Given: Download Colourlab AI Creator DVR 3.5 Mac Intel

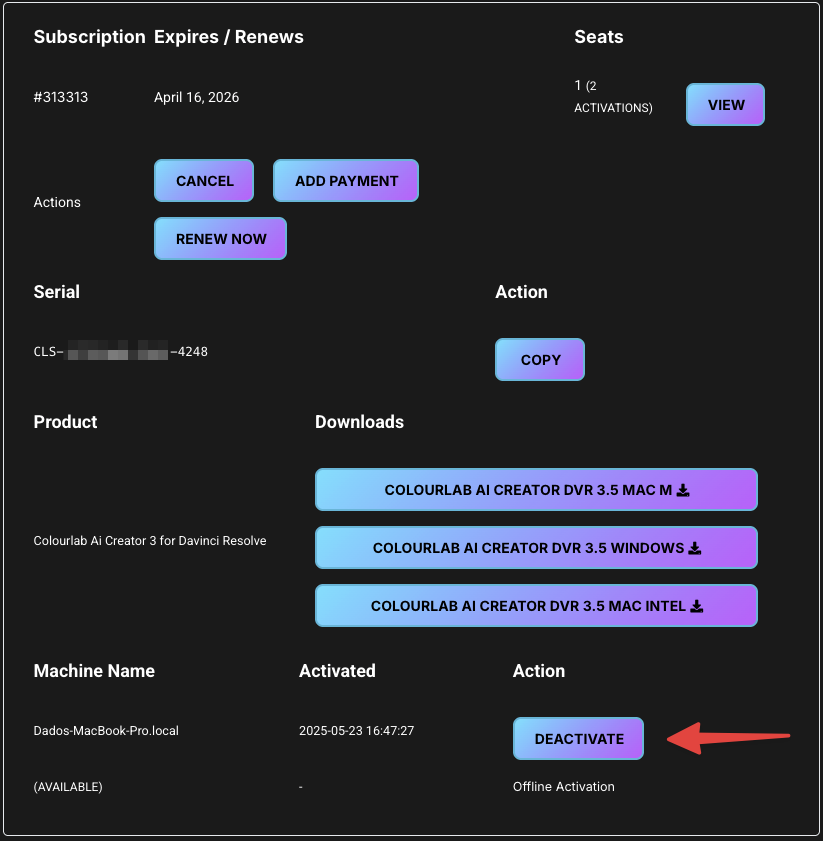Looking at the screenshot, I should click(536, 606).
